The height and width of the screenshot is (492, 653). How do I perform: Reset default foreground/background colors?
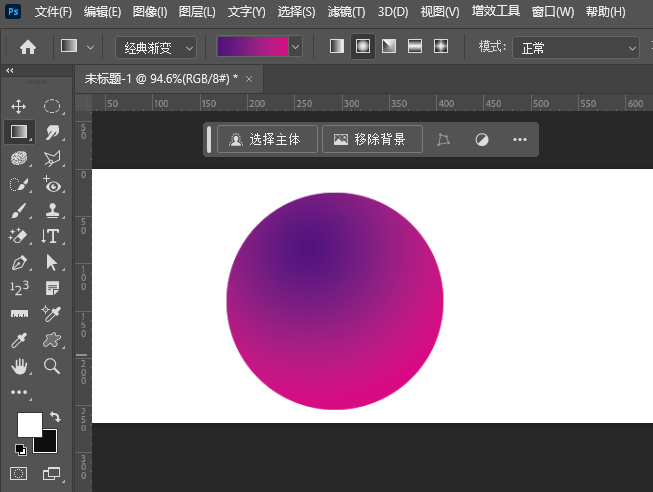[x=20, y=450]
